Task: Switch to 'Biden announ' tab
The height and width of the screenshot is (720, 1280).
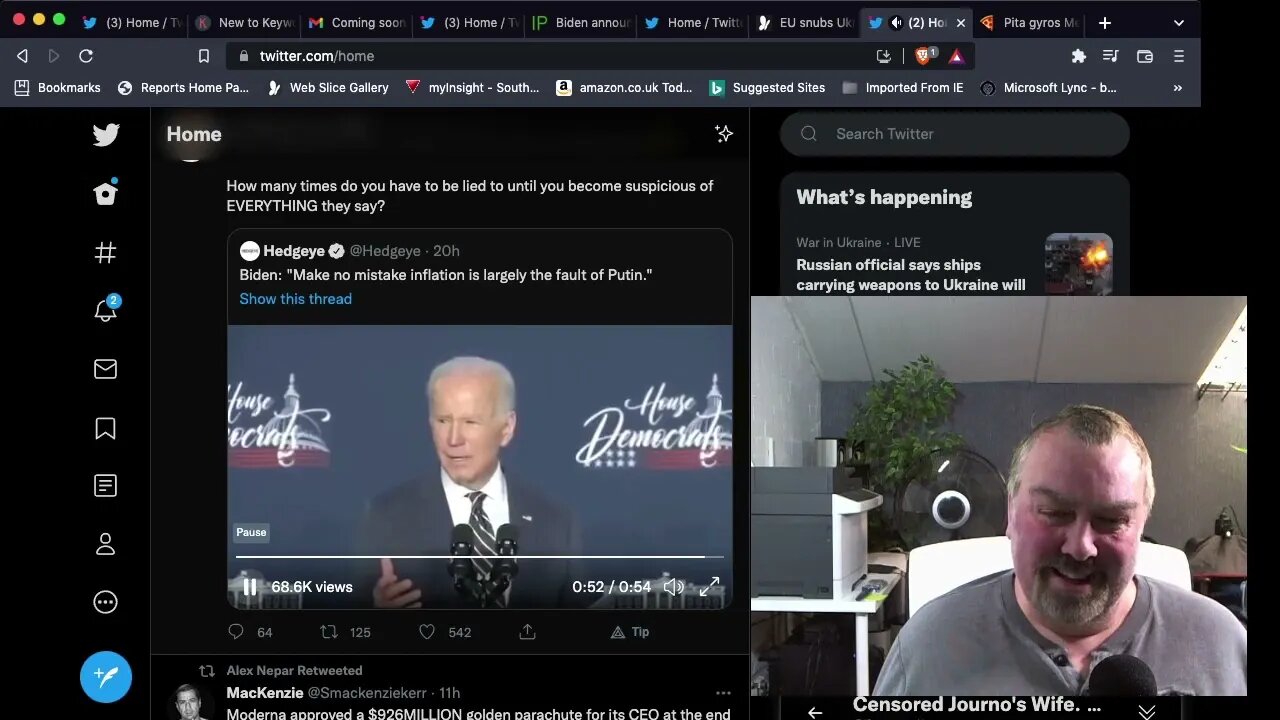Action: click(x=580, y=22)
